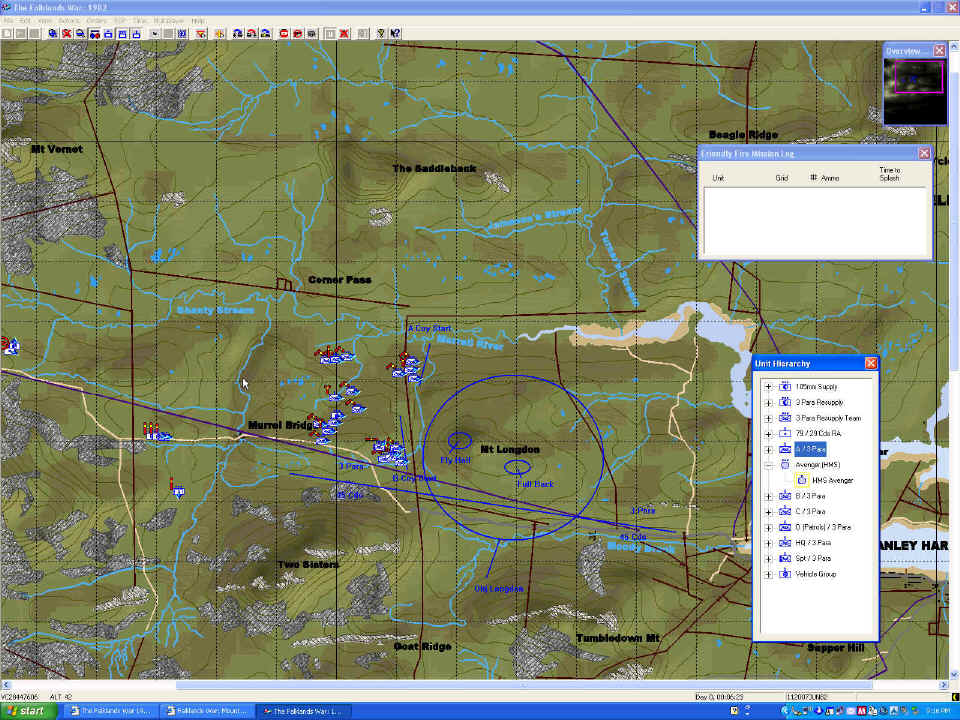The width and height of the screenshot is (960, 720).
Task: Open the Help menu
Action: [198, 20]
